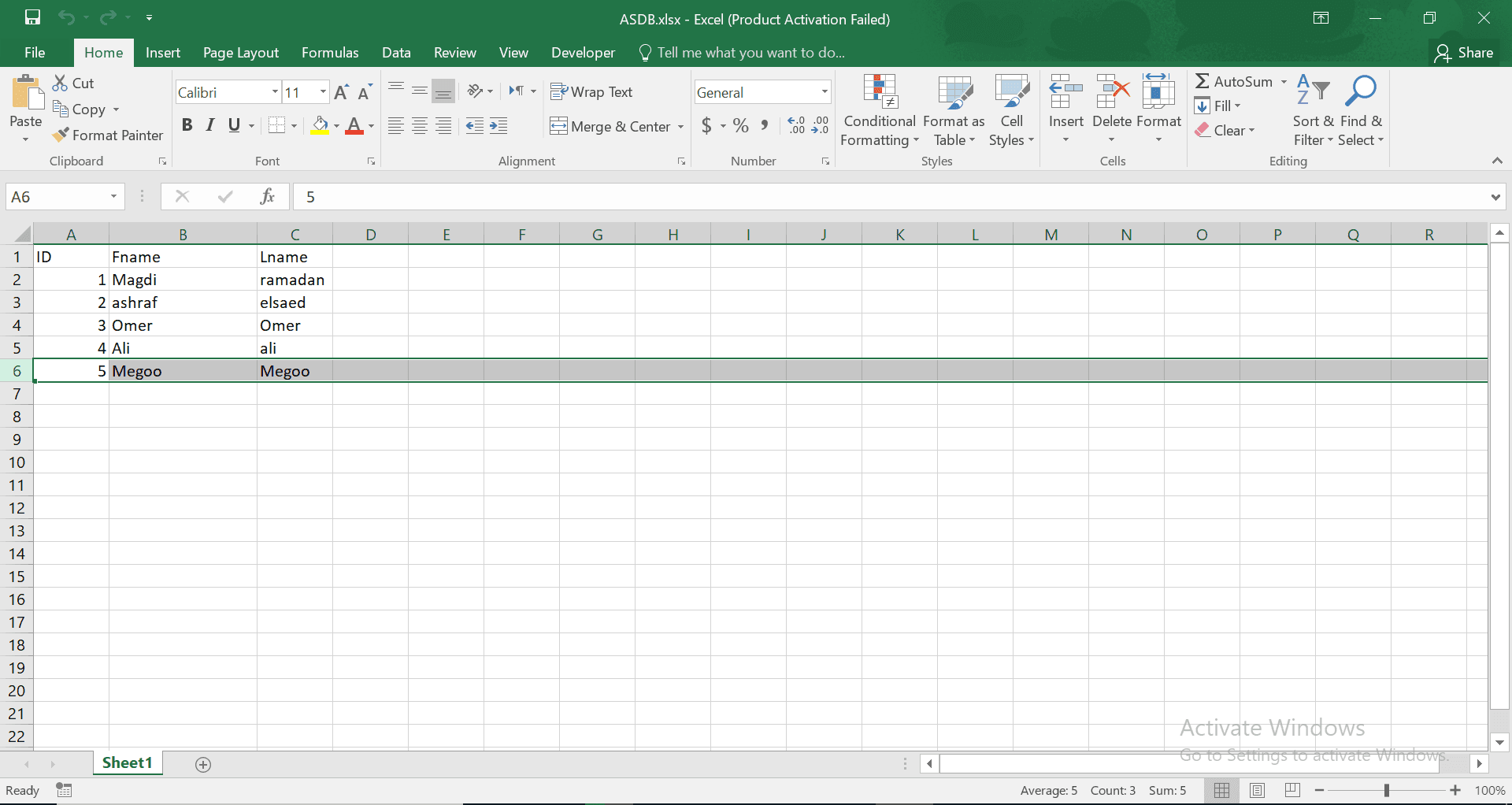Open the fill color yellow swatch

tap(319, 126)
